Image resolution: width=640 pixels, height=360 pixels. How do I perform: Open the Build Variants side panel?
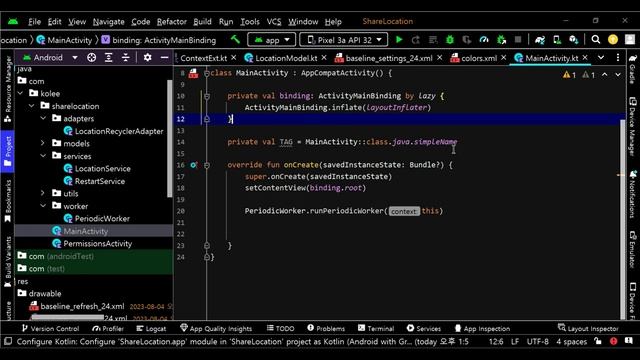[8, 261]
